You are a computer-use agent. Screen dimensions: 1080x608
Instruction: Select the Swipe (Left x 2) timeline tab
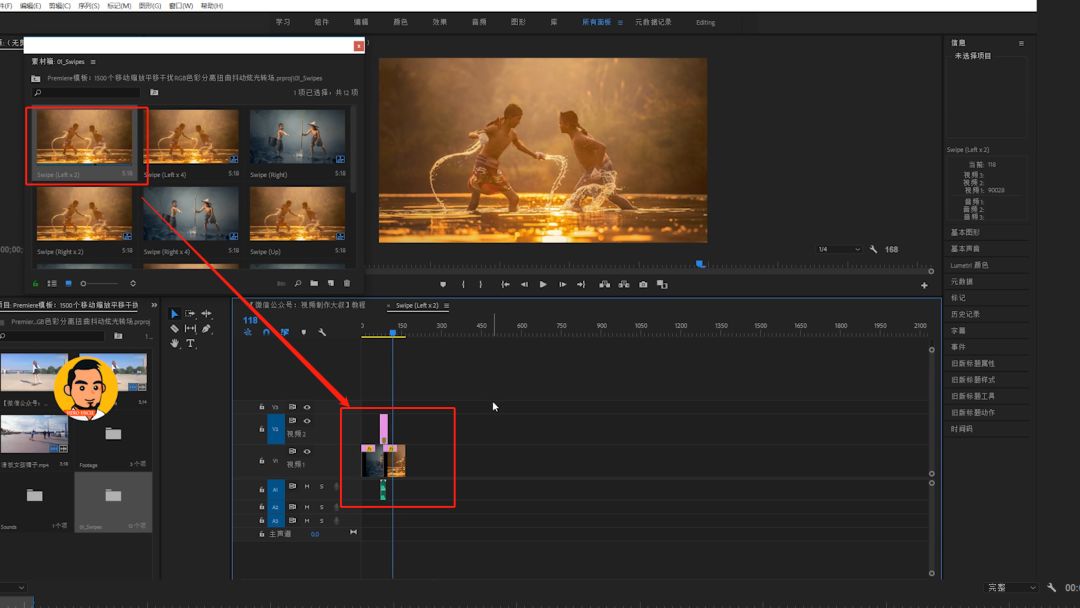(417, 306)
